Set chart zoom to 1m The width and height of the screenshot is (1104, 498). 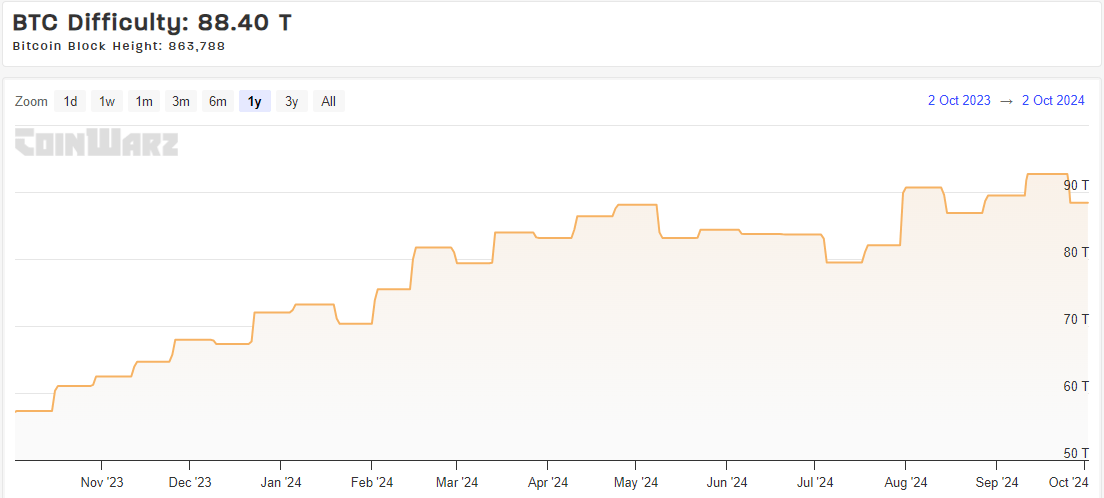pyautogui.click(x=144, y=101)
